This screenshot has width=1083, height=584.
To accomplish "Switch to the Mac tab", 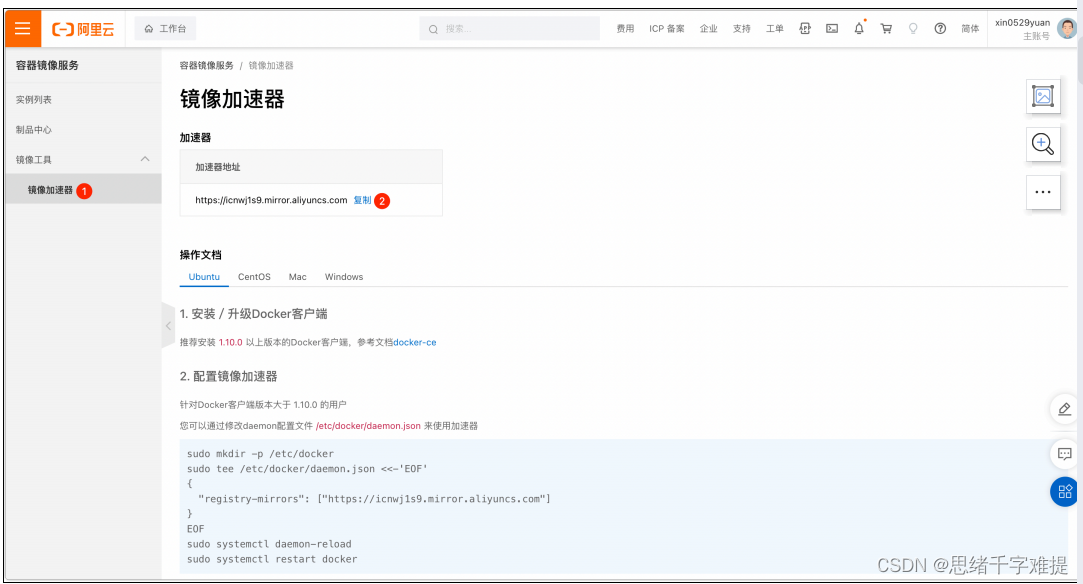I will [x=298, y=277].
